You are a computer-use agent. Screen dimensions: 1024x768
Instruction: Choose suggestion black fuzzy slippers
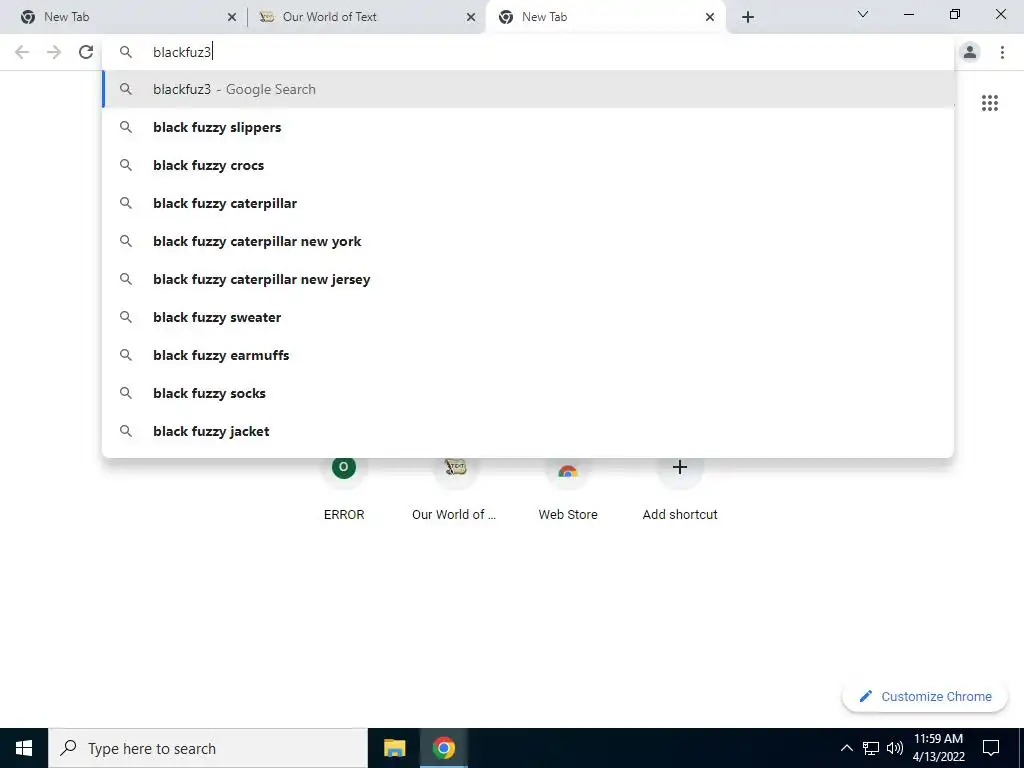pyautogui.click(x=528, y=127)
